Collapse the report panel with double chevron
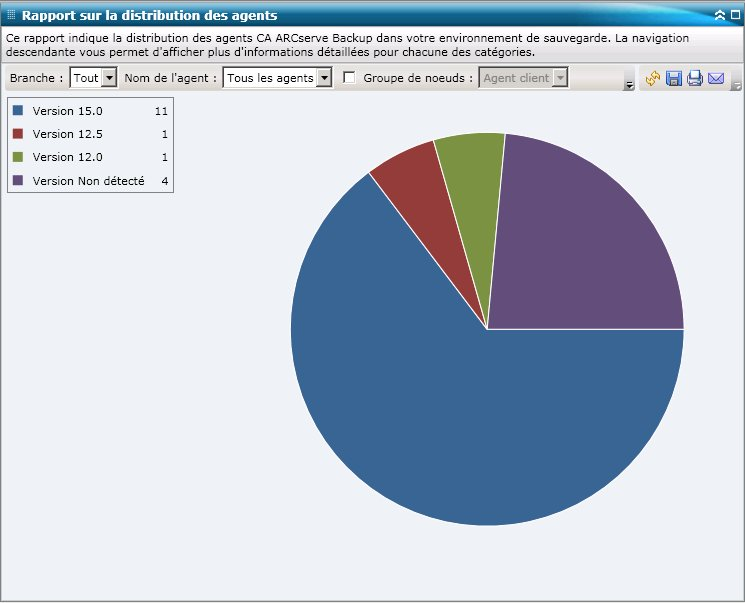This screenshot has width=745, height=603. click(x=719, y=16)
